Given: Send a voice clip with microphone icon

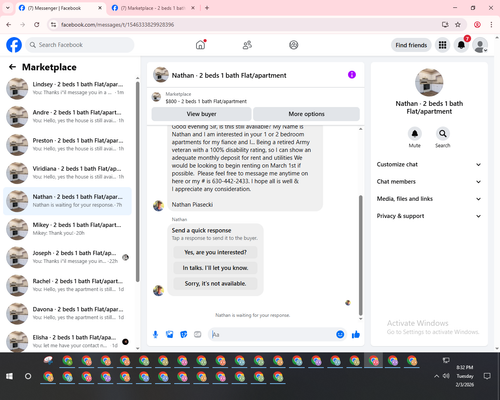Looking at the screenshot, I should point(155,334).
